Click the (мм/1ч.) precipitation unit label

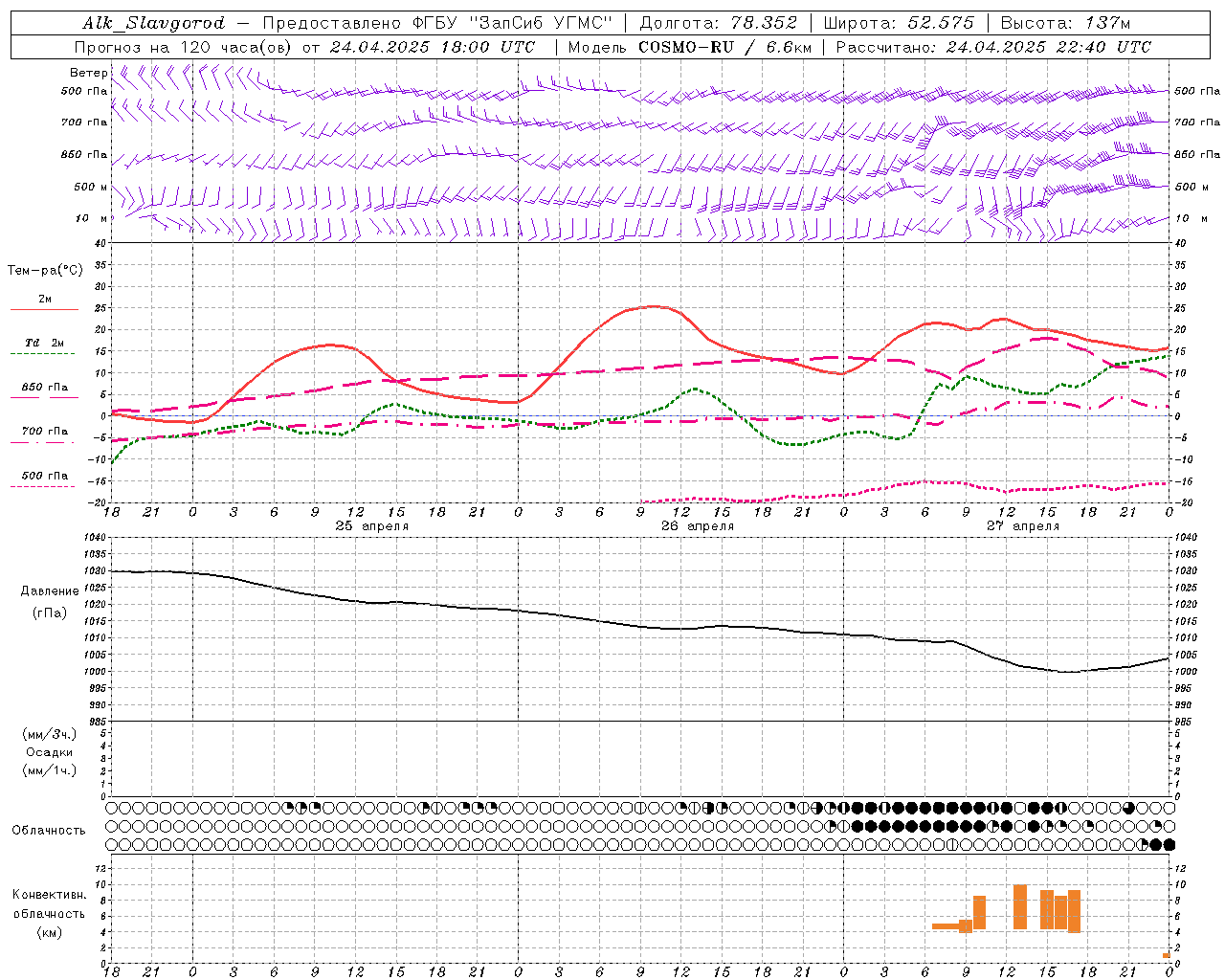click(50, 770)
